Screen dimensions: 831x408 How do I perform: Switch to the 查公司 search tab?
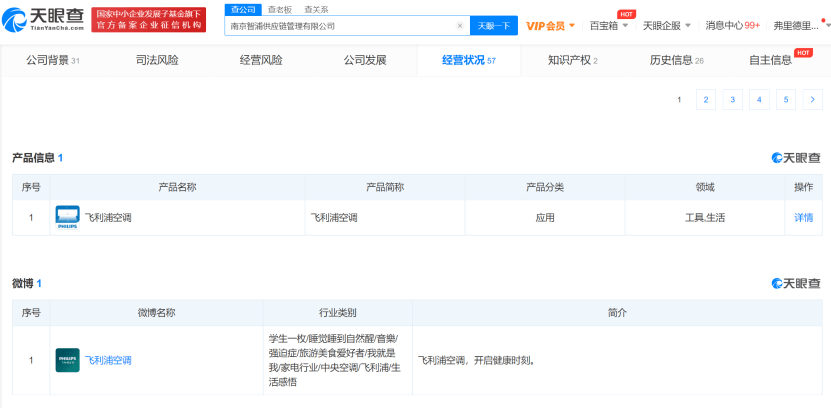[x=243, y=10]
